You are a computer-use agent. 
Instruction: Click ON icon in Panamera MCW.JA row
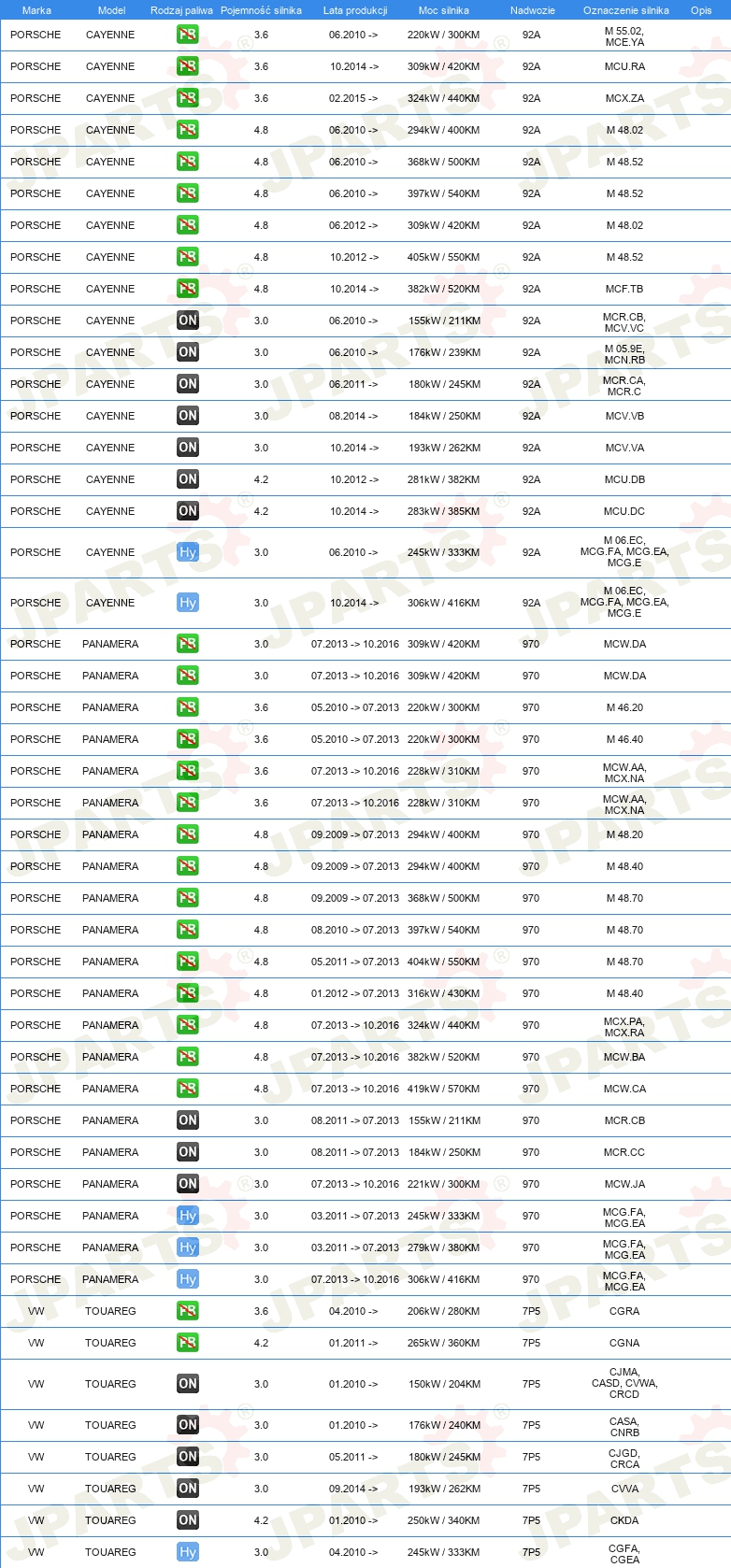[x=188, y=1184]
